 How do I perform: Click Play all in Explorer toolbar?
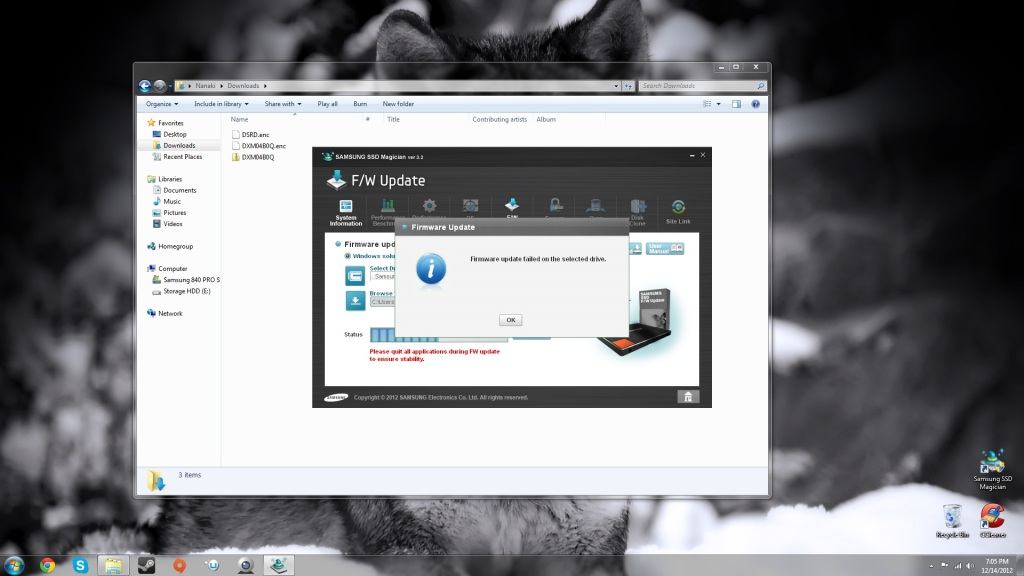[x=327, y=104]
